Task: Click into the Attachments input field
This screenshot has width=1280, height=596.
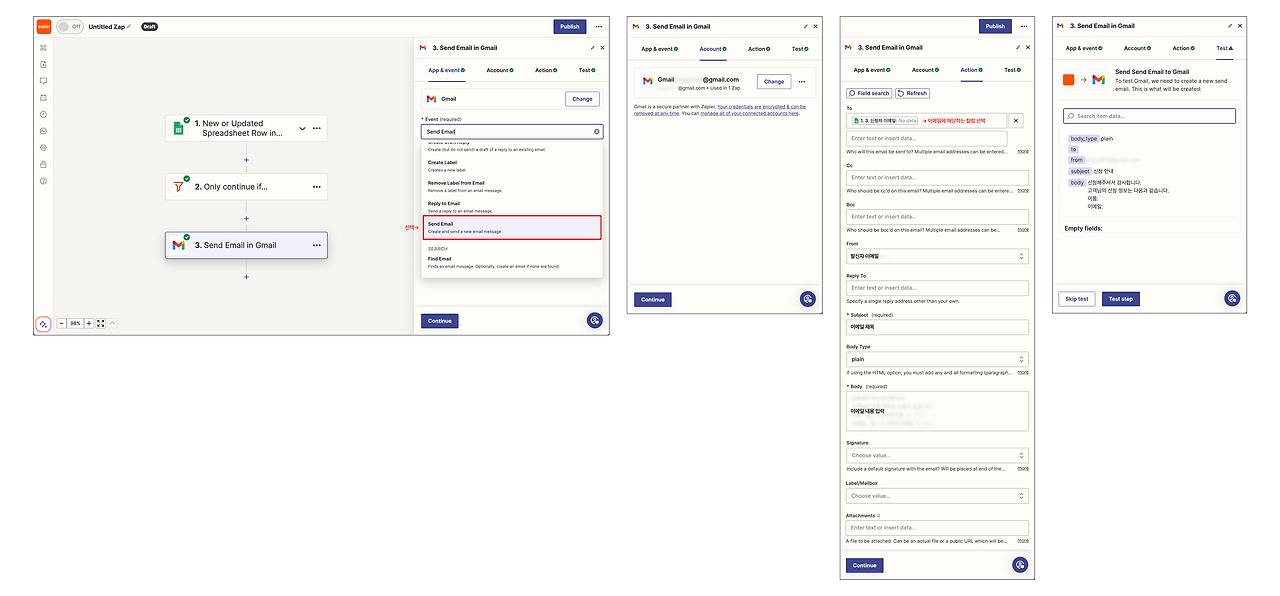Action: [x=937, y=528]
